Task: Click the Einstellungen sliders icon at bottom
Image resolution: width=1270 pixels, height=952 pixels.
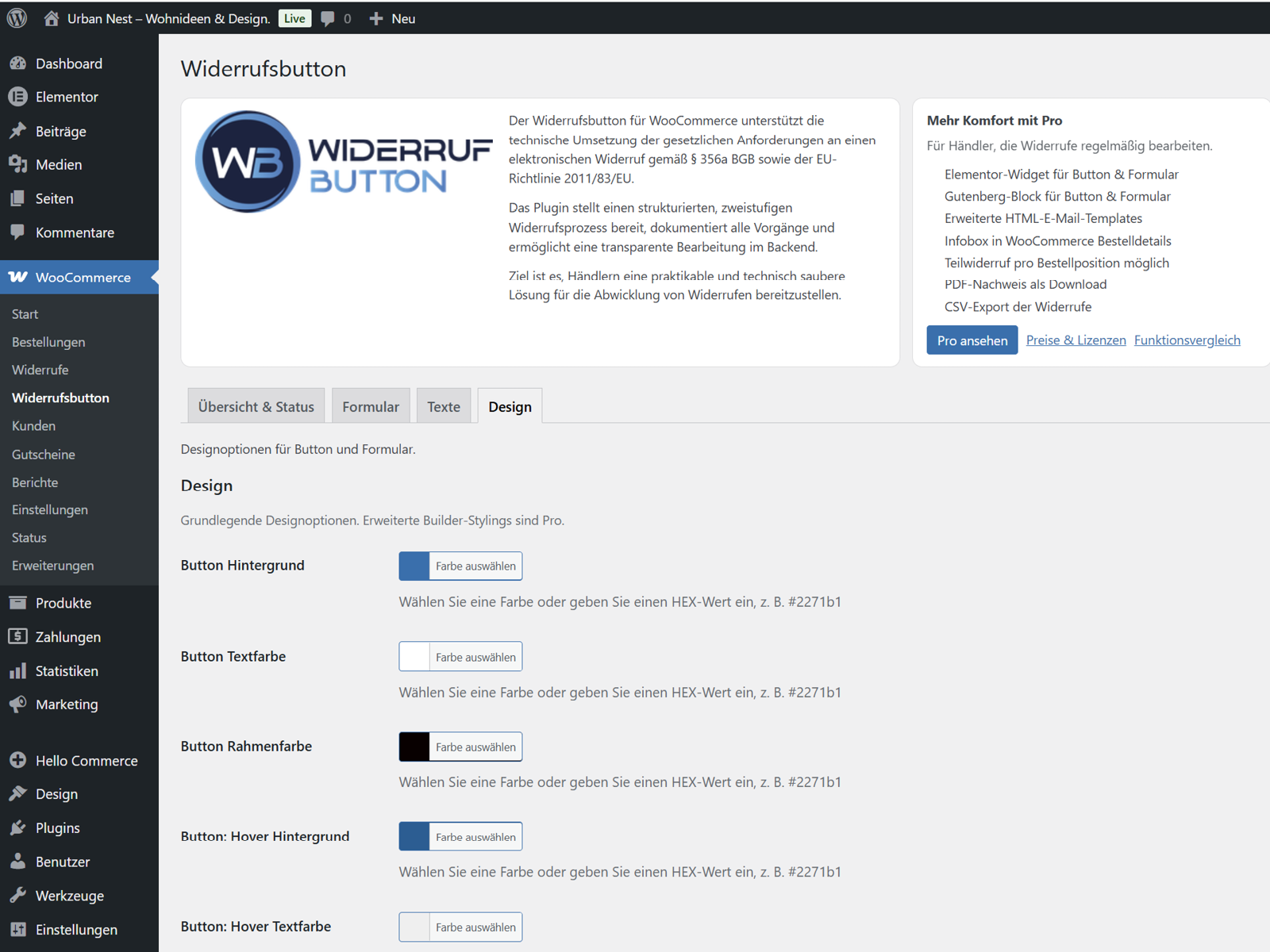Action: tap(17, 930)
